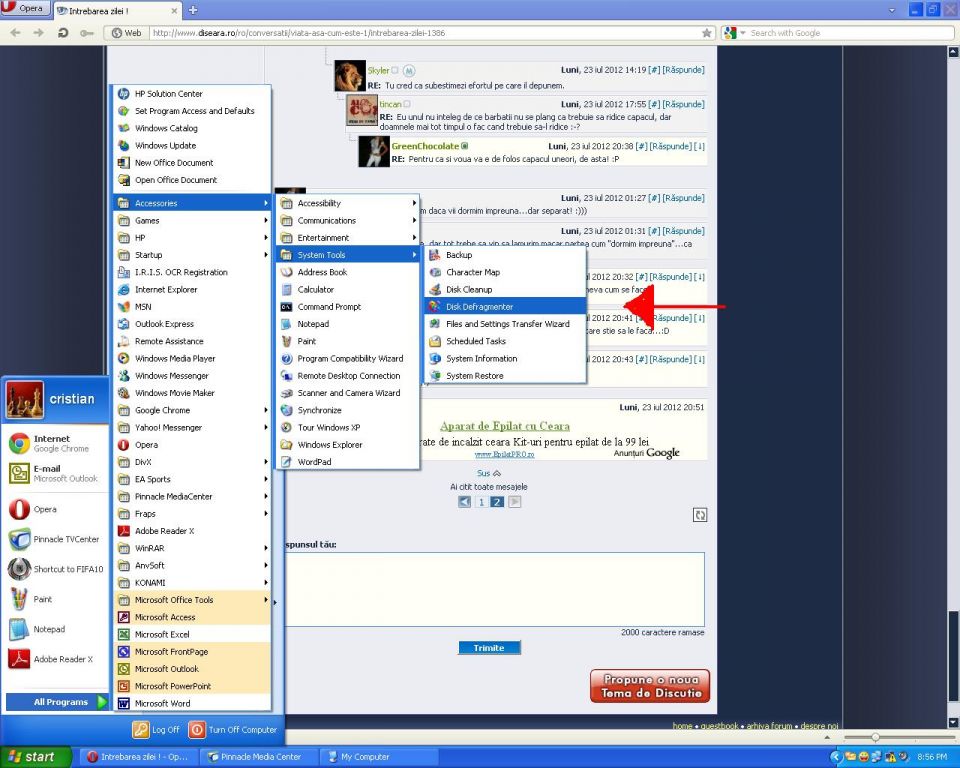Select Set Program Access and Defaults
The image size is (960, 768).
coord(192,111)
